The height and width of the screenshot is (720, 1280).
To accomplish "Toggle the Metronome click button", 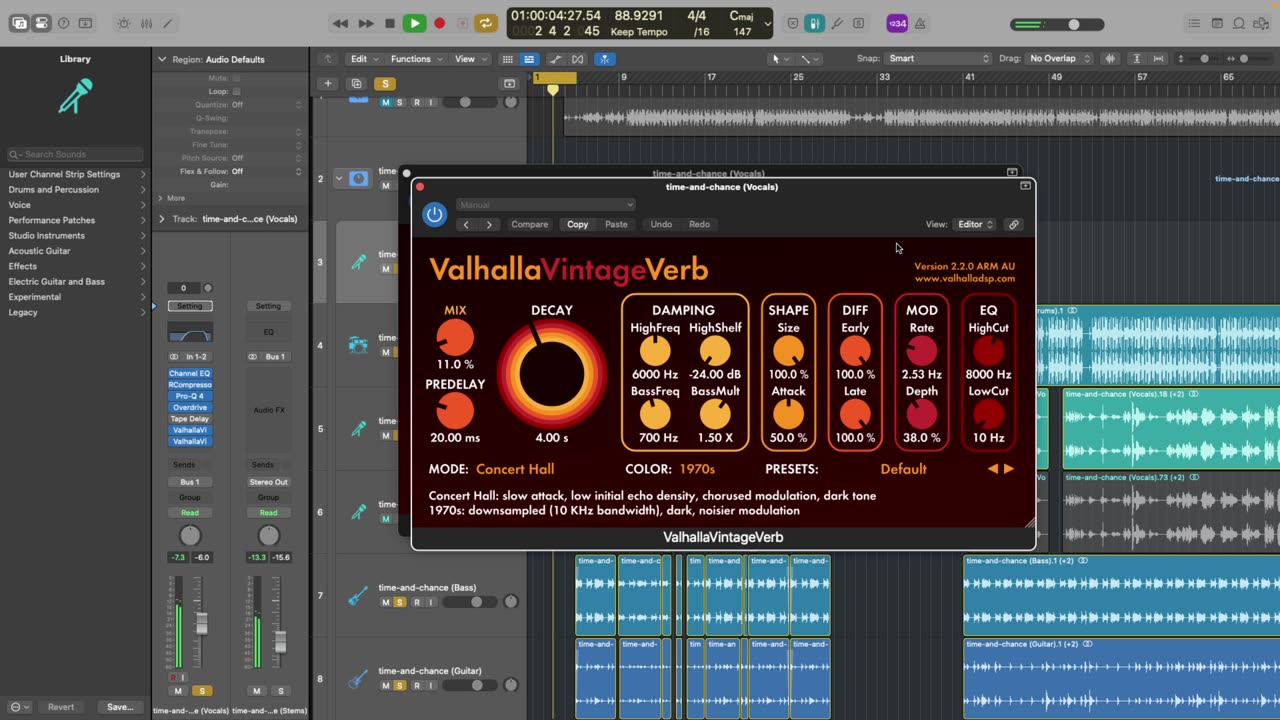I will 920,23.
